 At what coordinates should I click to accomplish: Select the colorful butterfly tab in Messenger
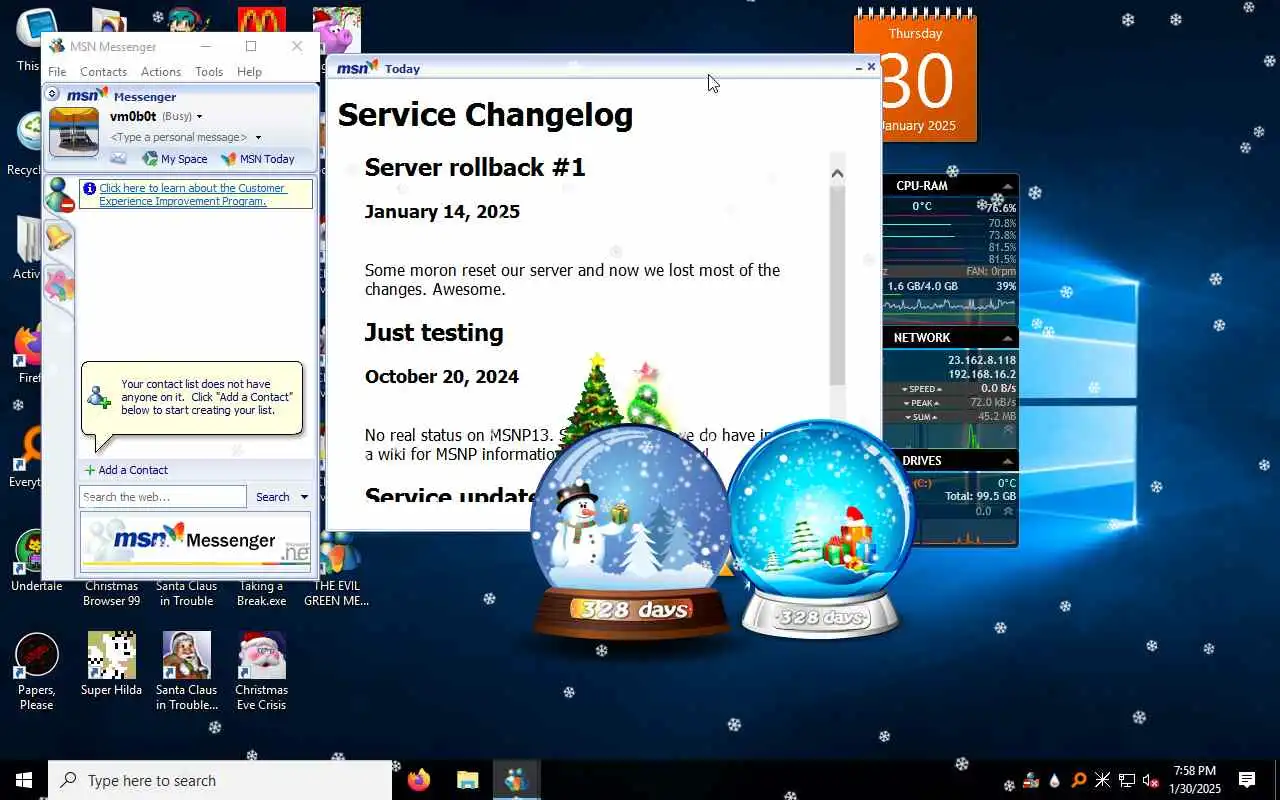tap(59, 286)
